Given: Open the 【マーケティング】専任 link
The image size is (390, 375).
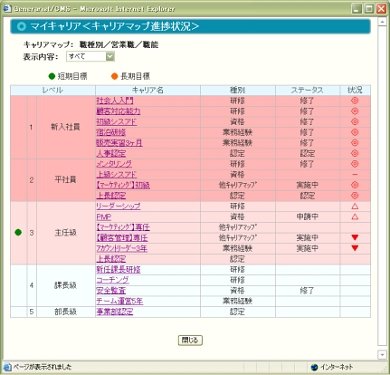Looking at the screenshot, I should [x=123, y=227].
